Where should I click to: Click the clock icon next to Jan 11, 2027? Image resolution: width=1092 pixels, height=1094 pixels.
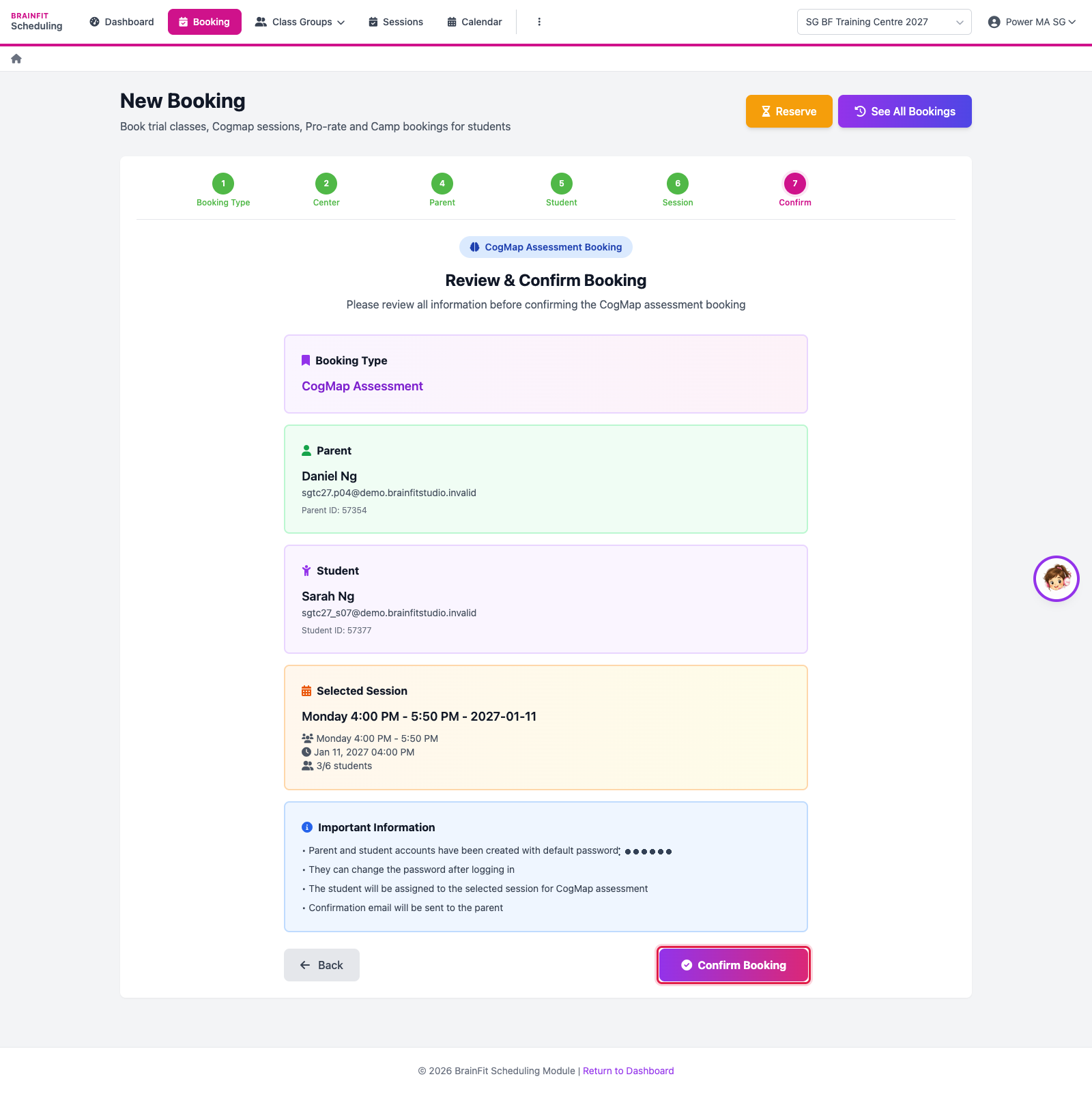[x=306, y=752]
